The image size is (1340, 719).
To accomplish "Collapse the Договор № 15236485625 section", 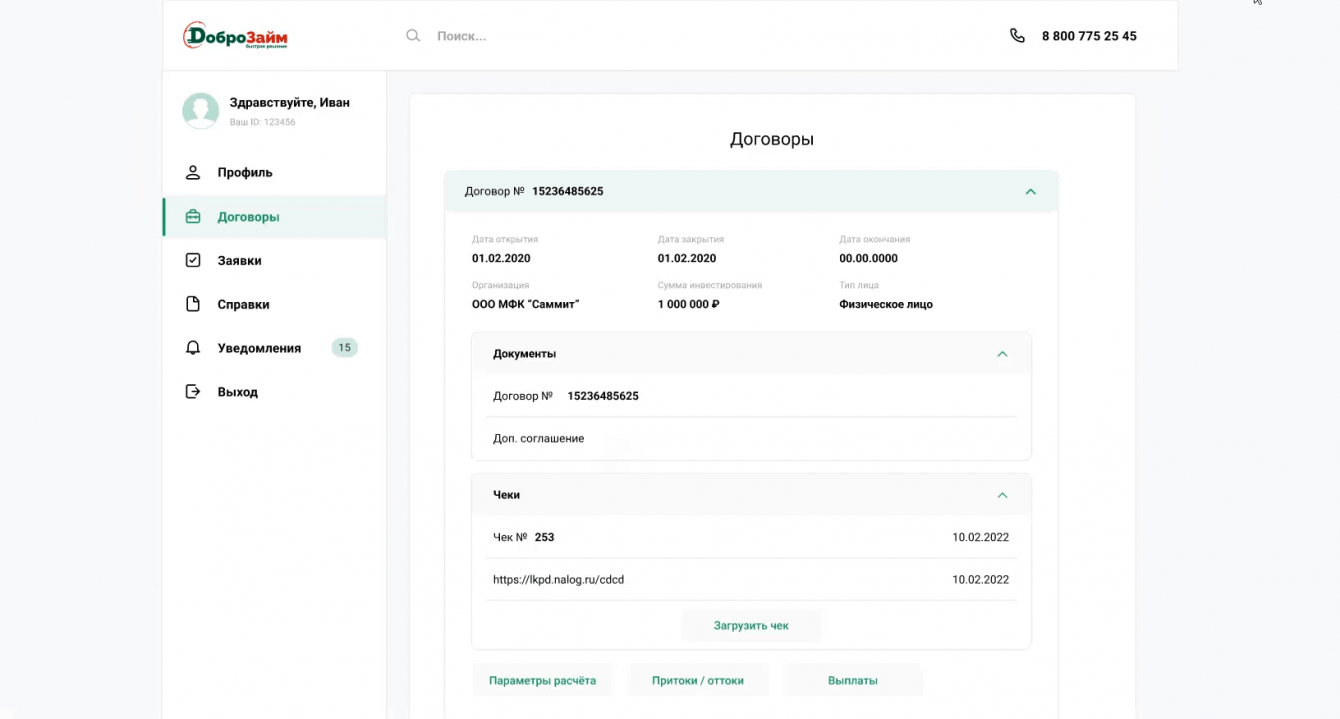I will (x=1030, y=191).
